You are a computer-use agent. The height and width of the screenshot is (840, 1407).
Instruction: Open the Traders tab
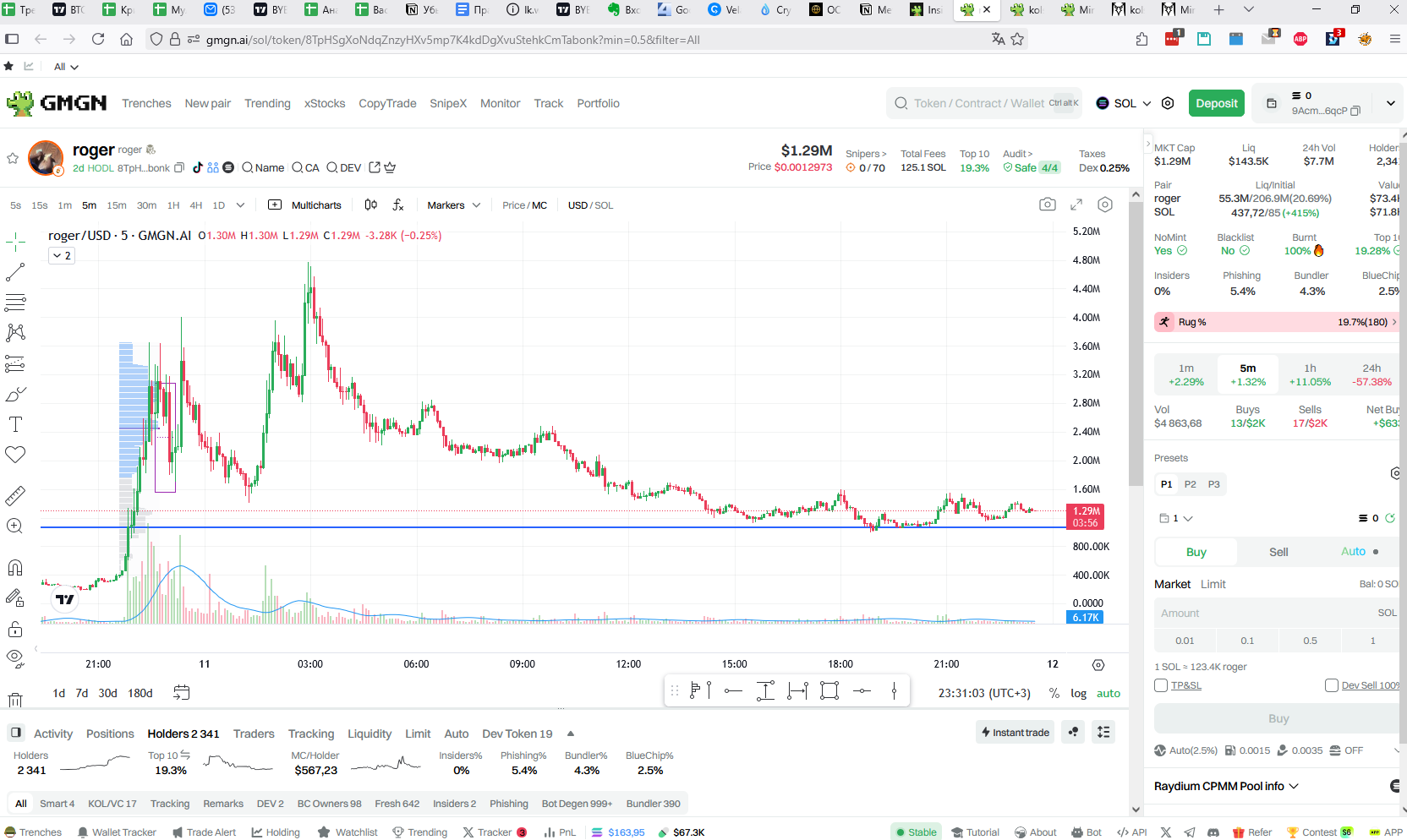(x=254, y=734)
